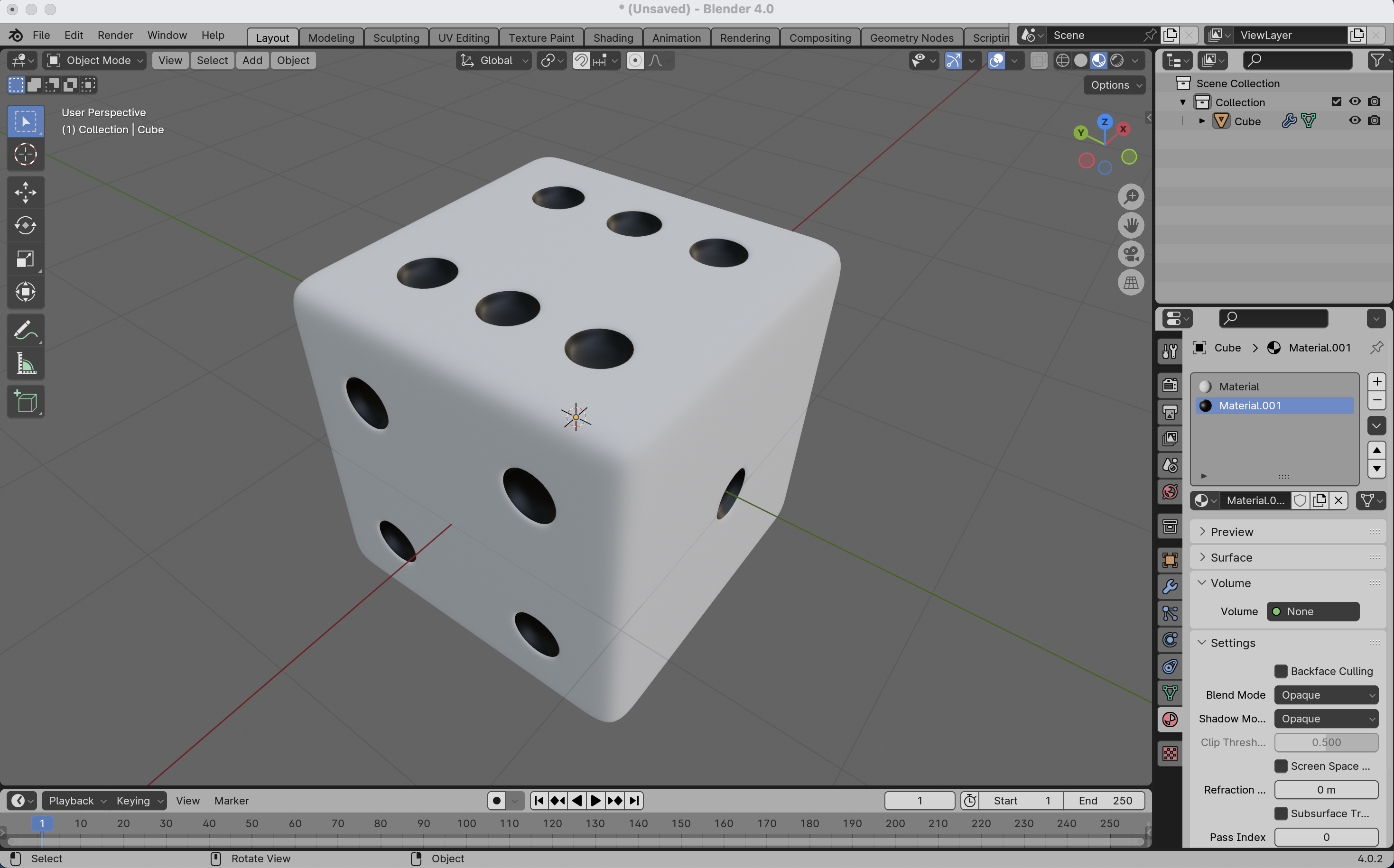
Task: Open the World properties tab
Action: [x=1170, y=492]
